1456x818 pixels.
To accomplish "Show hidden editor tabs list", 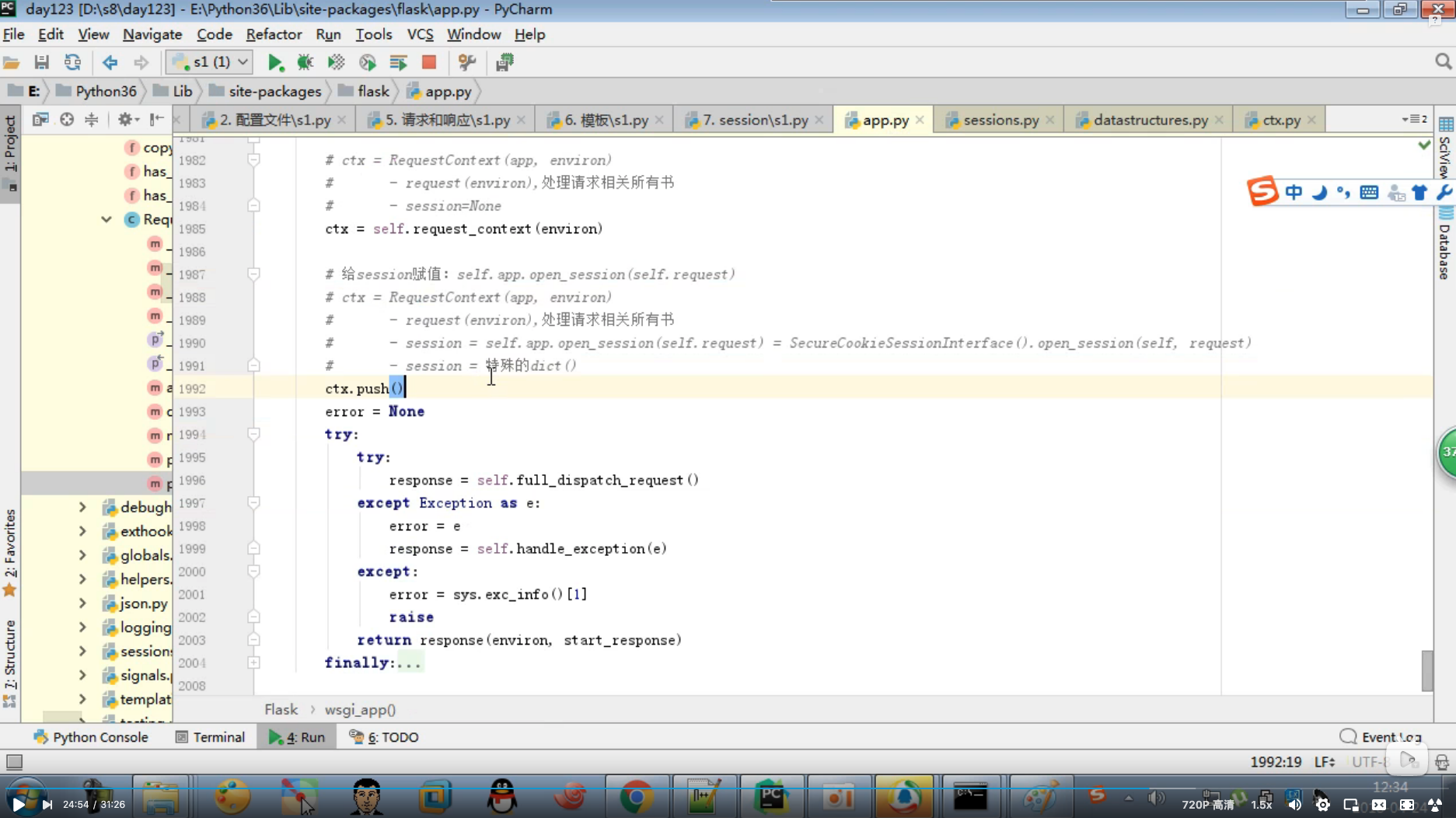I will click(1415, 119).
